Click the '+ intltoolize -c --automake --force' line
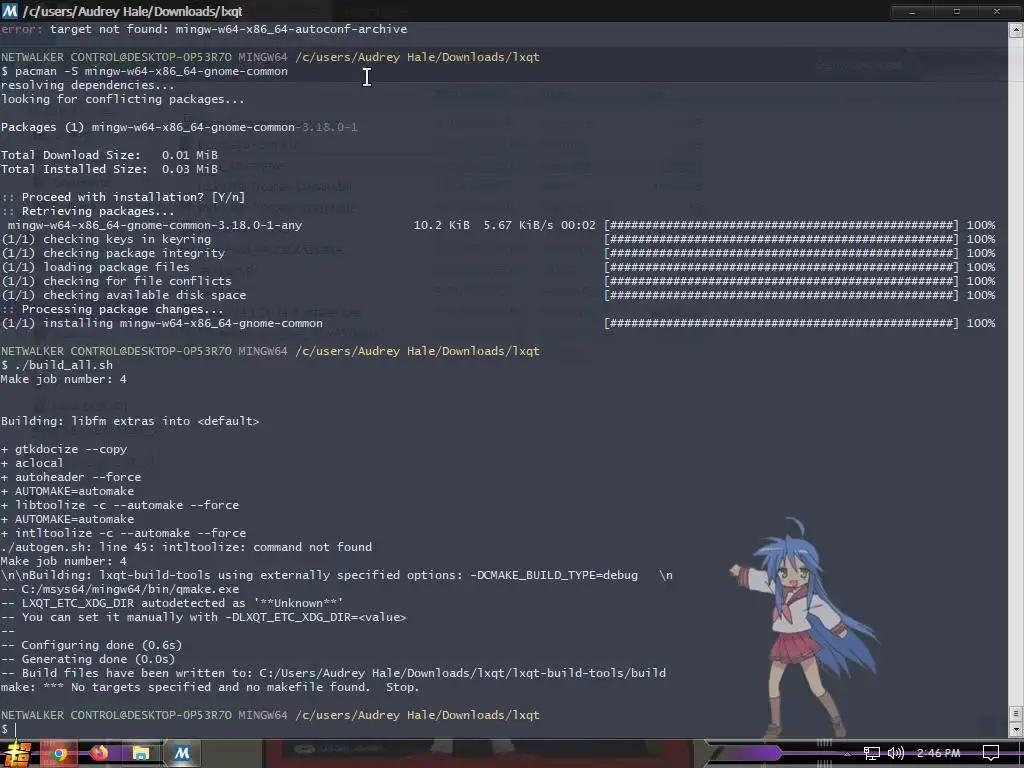Screen dimensions: 1024x768 point(123,534)
